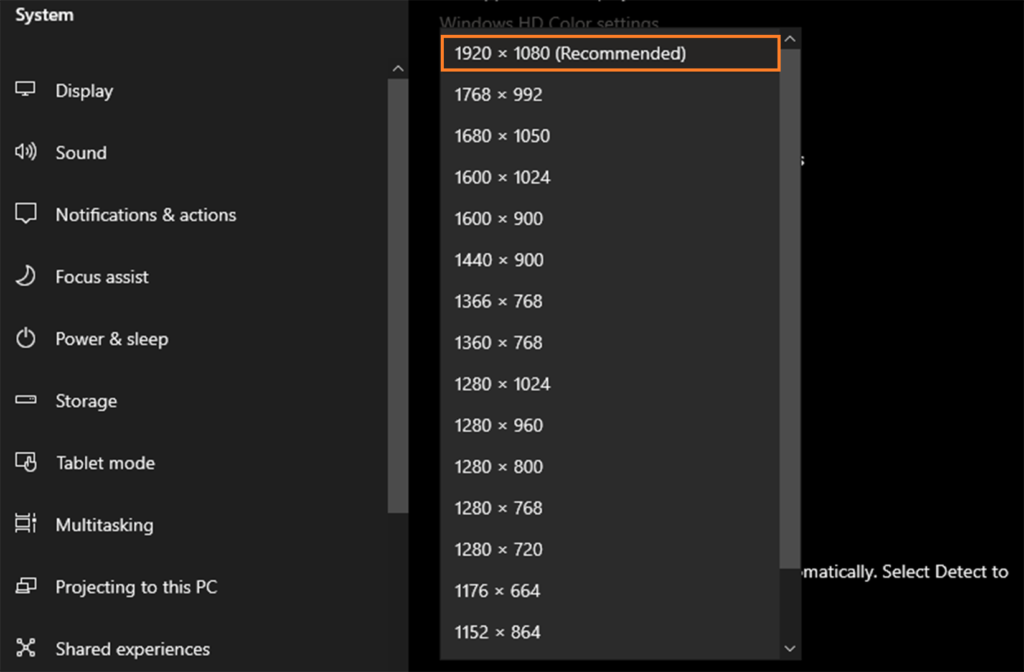This screenshot has height=672, width=1024.
Task: Click the down arrow below the resolution list
Action: click(791, 648)
